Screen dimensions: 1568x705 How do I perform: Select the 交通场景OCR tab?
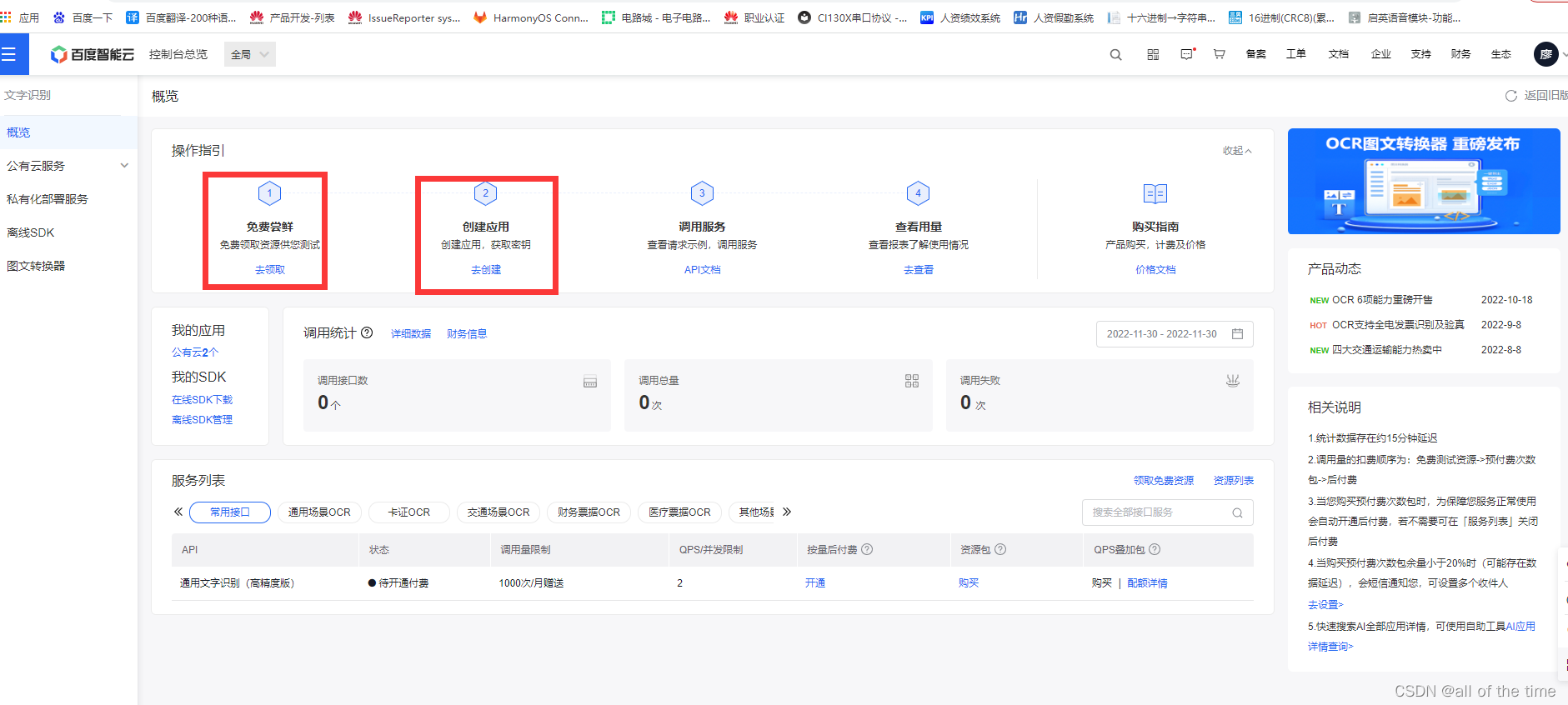pos(498,512)
